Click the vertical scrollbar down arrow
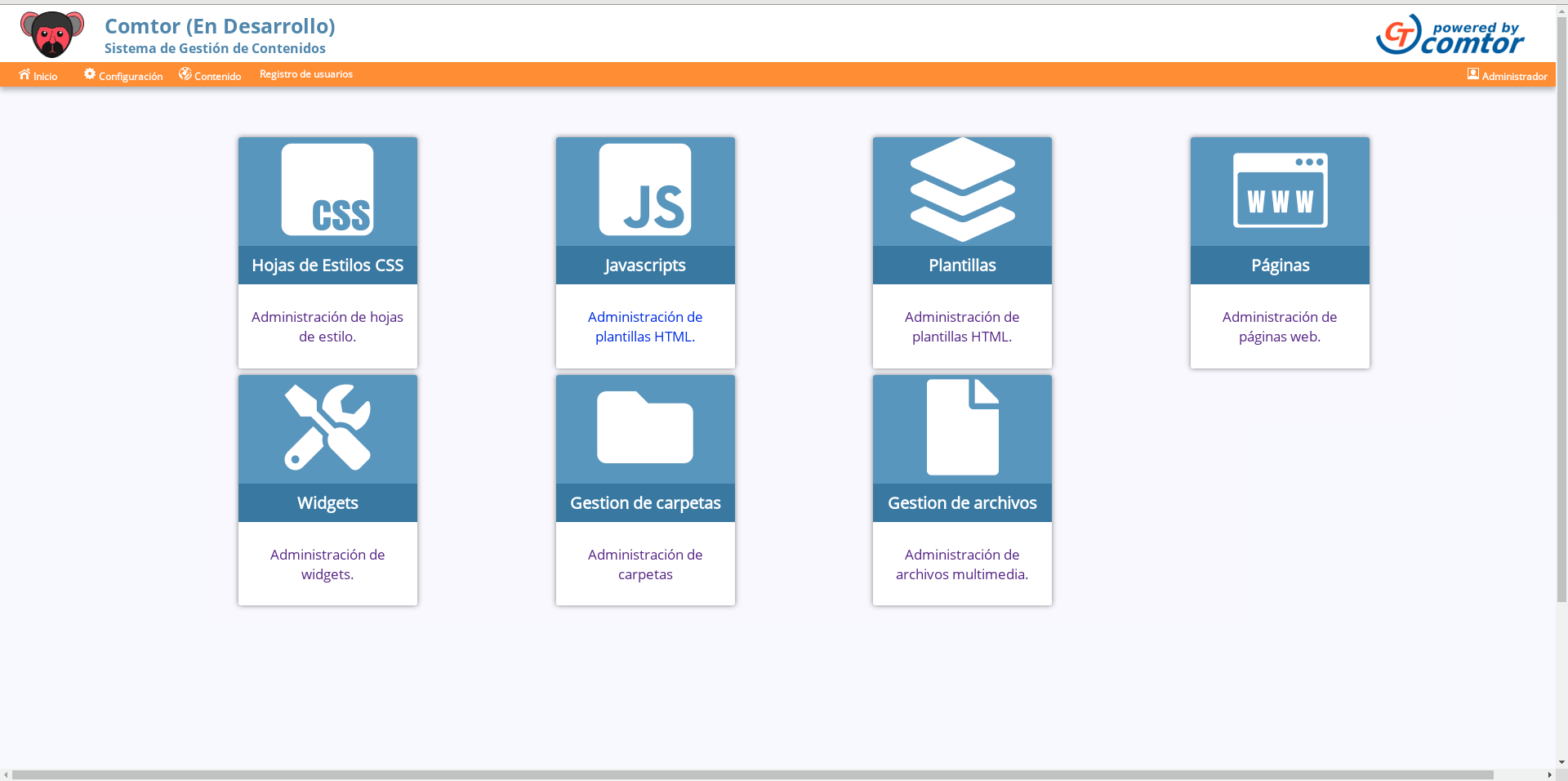 coord(1561,762)
